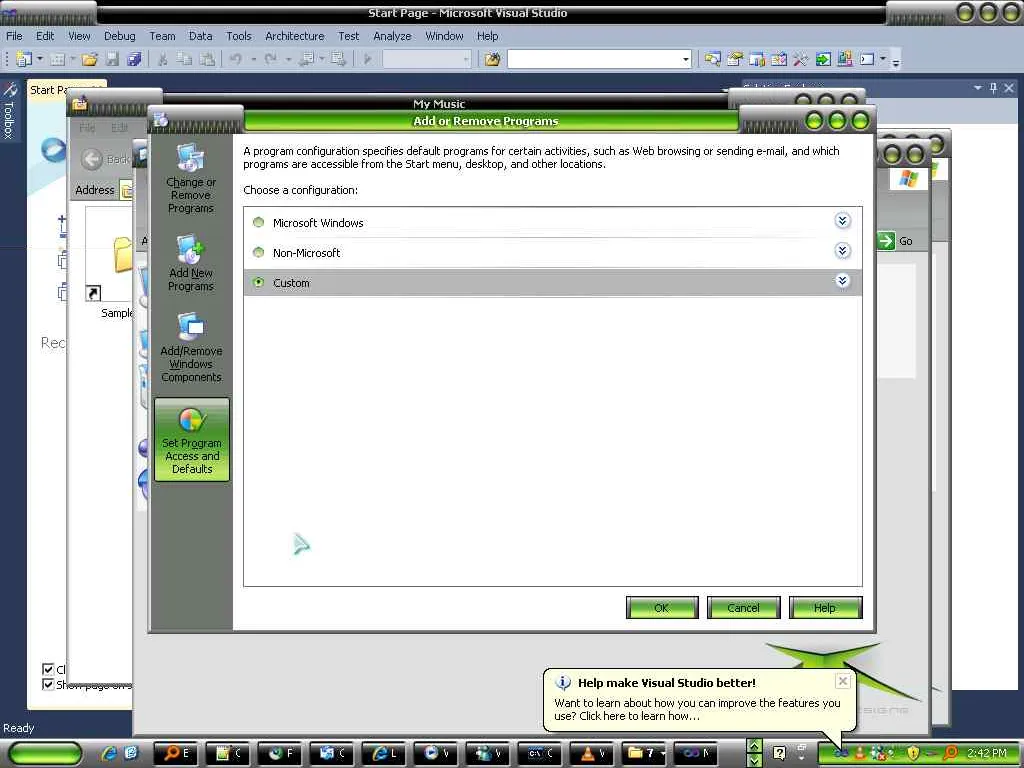The image size is (1024, 768).
Task: Open the Debug menu
Action: pyautogui.click(x=120, y=36)
